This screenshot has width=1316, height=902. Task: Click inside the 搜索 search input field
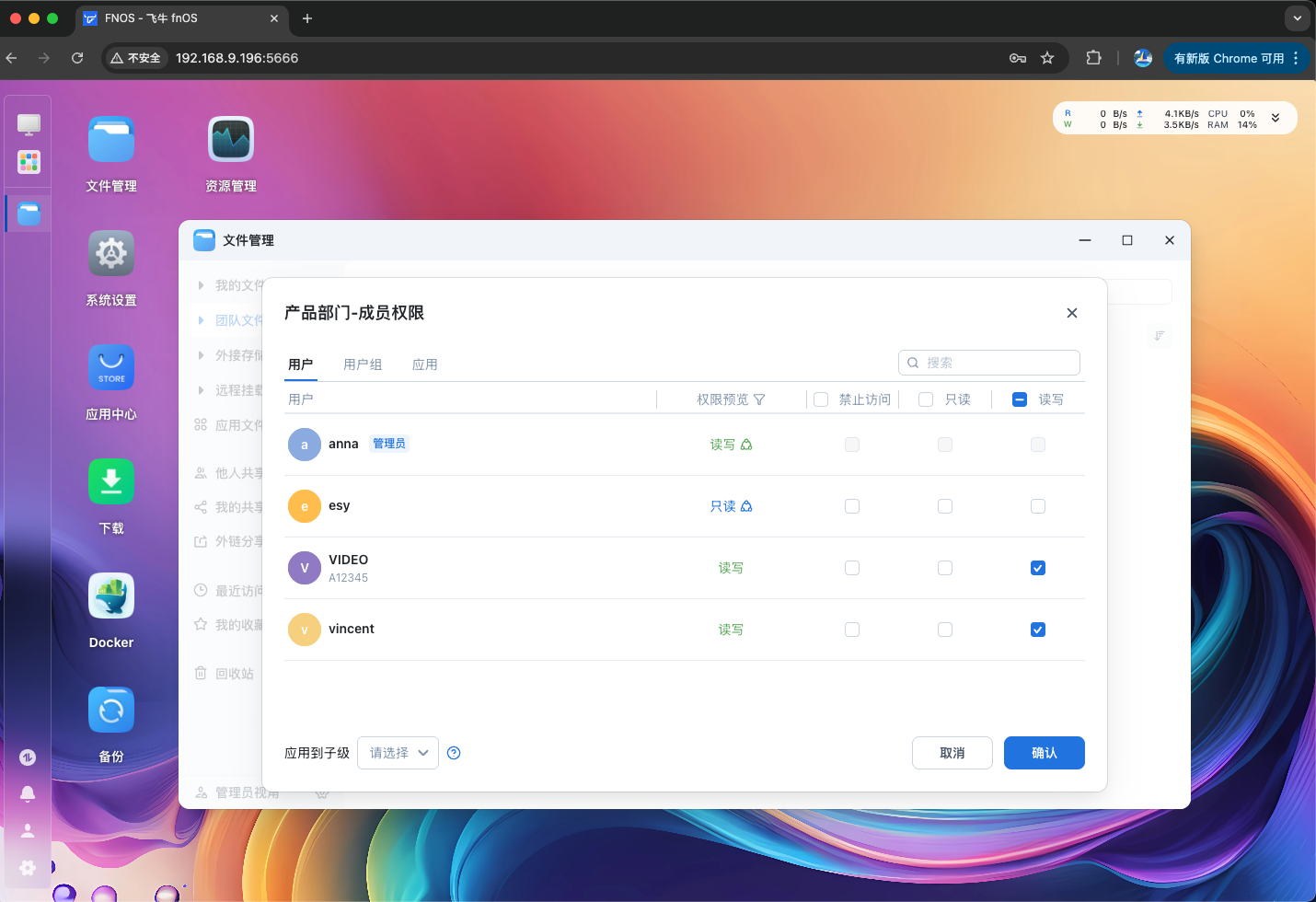994,363
